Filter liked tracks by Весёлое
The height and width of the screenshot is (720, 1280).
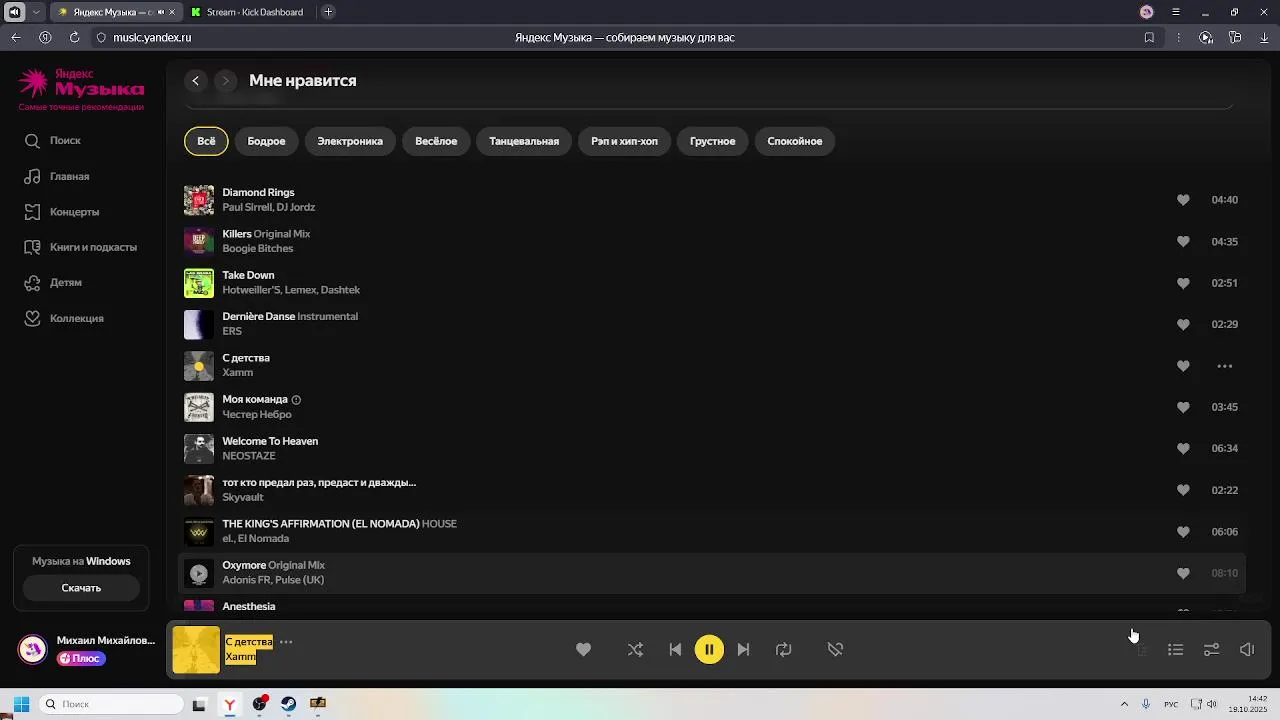click(436, 141)
